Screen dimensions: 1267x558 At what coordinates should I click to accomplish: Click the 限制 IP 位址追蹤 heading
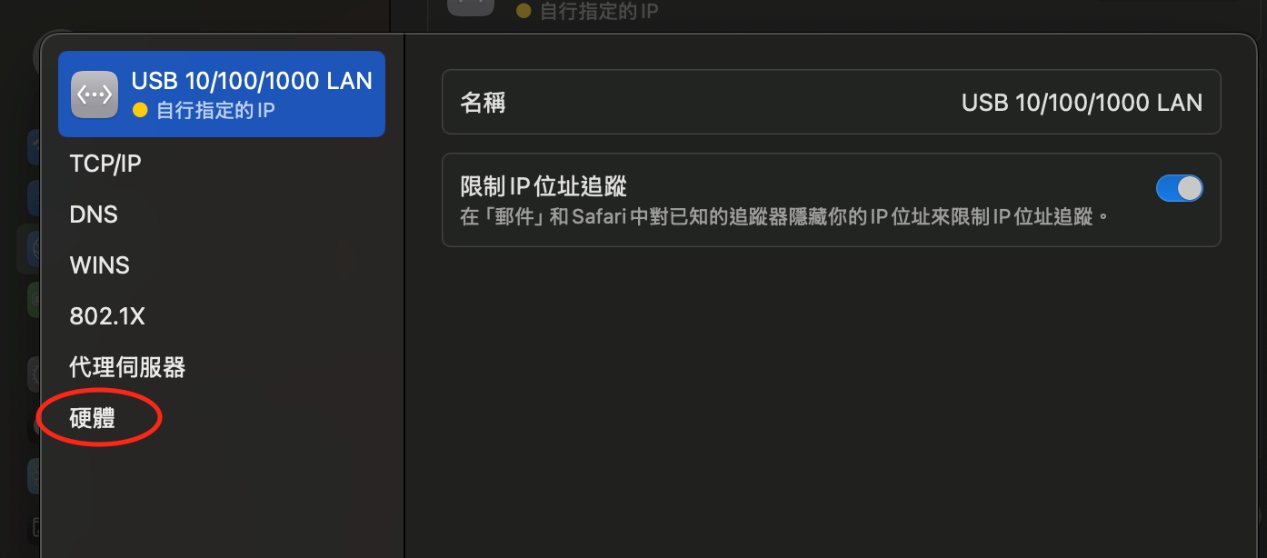543,185
